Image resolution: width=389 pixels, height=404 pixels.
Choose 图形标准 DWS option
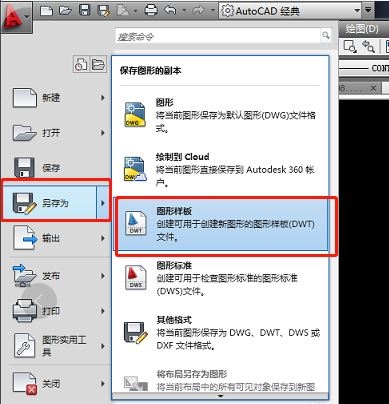(x=220, y=278)
